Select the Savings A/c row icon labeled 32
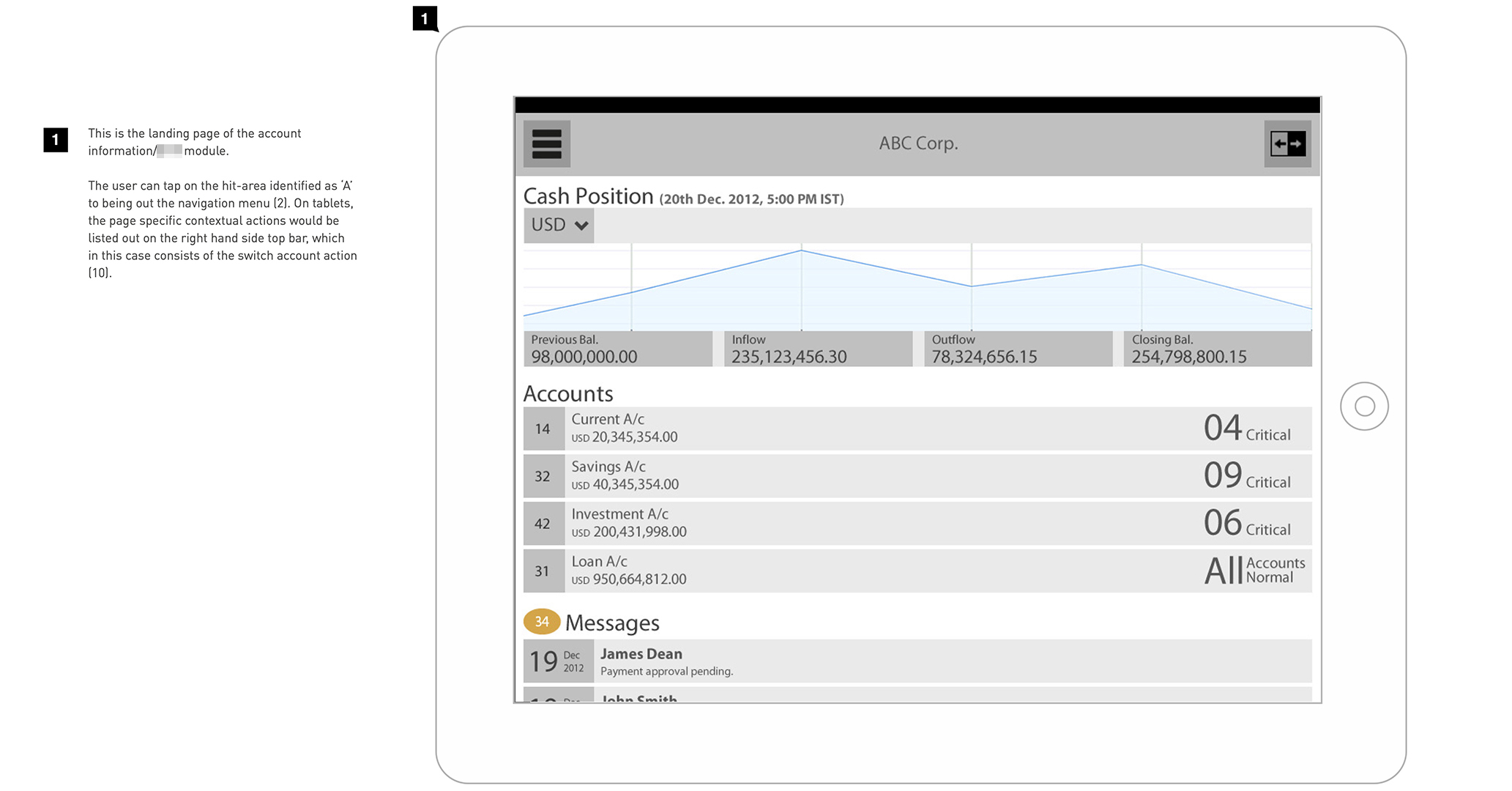Screen dimensions: 1512x791 tap(543, 475)
